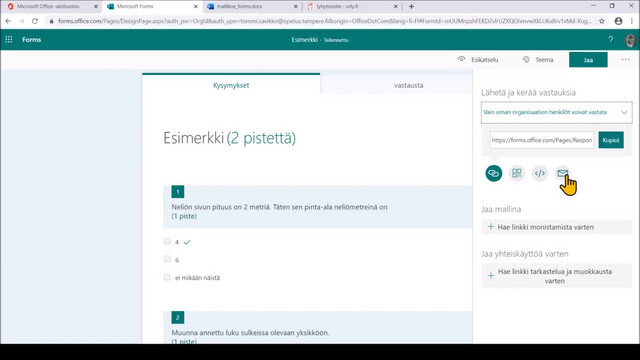640x360 pixels.
Task: Click 'Hae linkki tarkastelua ja muokkausta varten'
Action: (556, 276)
